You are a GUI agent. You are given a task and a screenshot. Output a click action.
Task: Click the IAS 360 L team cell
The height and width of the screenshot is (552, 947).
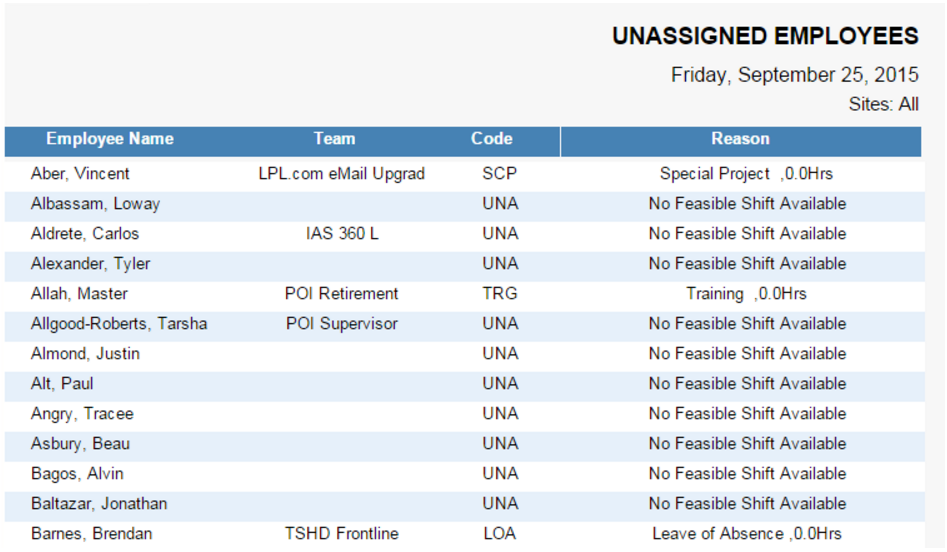[342, 234]
